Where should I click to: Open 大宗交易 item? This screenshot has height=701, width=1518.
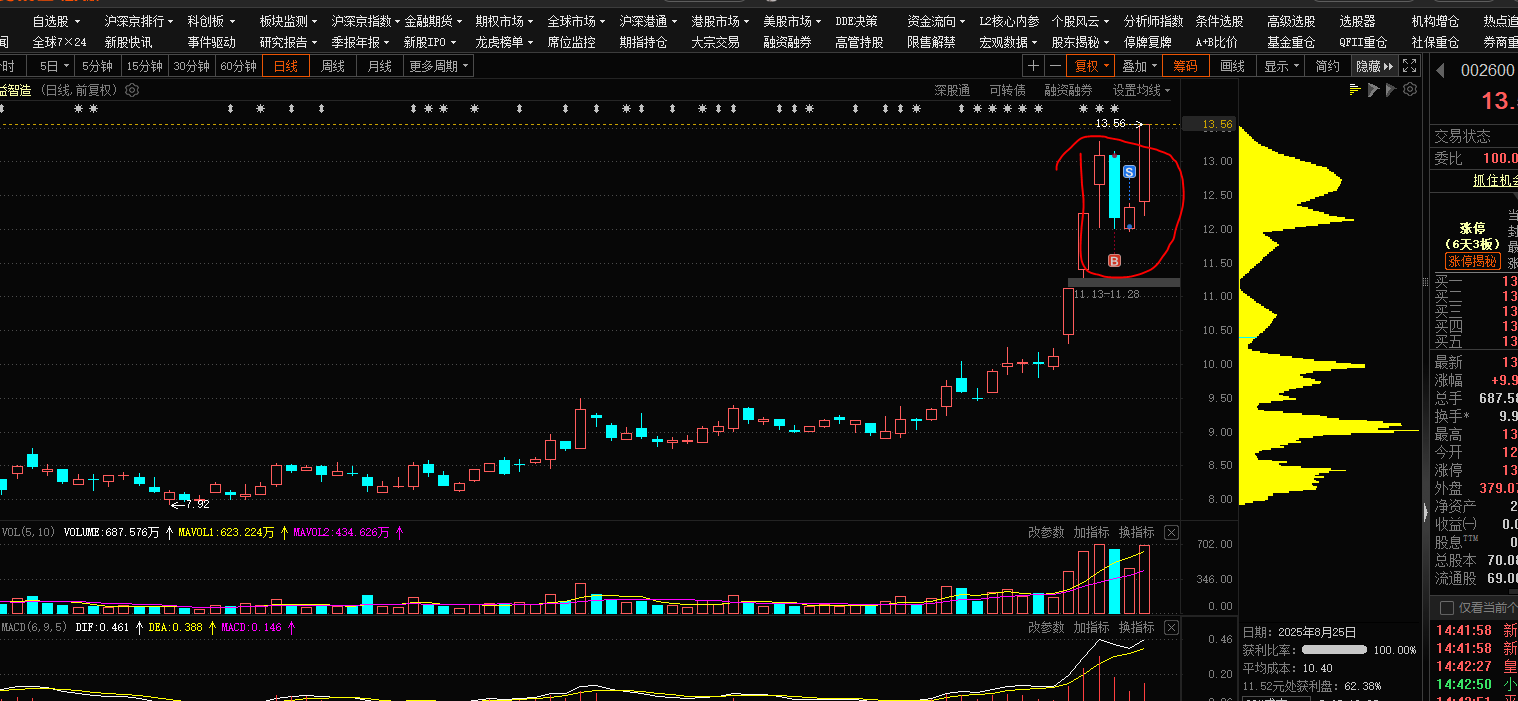coord(715,42)
